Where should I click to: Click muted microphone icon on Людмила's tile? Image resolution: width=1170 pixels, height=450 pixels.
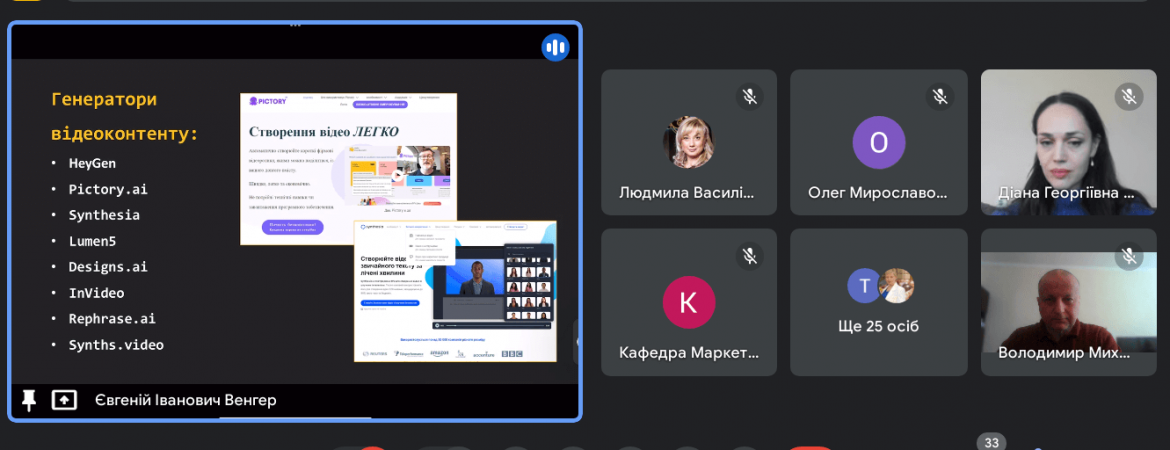tap(750, 96)
